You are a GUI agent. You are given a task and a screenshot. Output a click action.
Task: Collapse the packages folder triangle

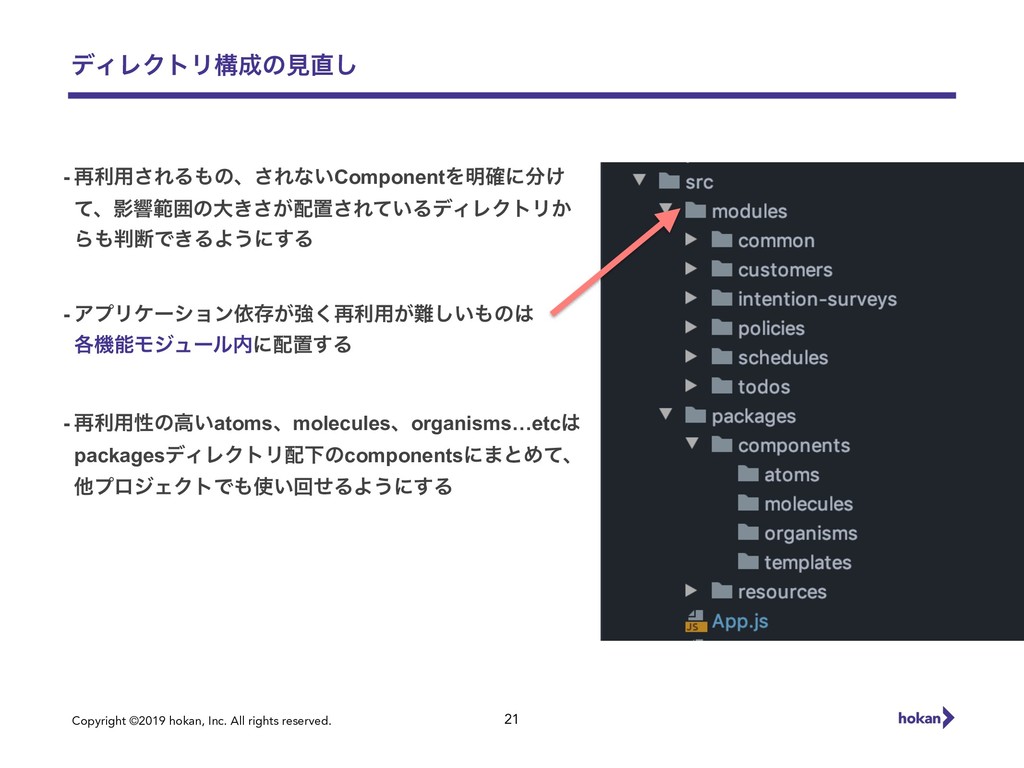[665, 414]
